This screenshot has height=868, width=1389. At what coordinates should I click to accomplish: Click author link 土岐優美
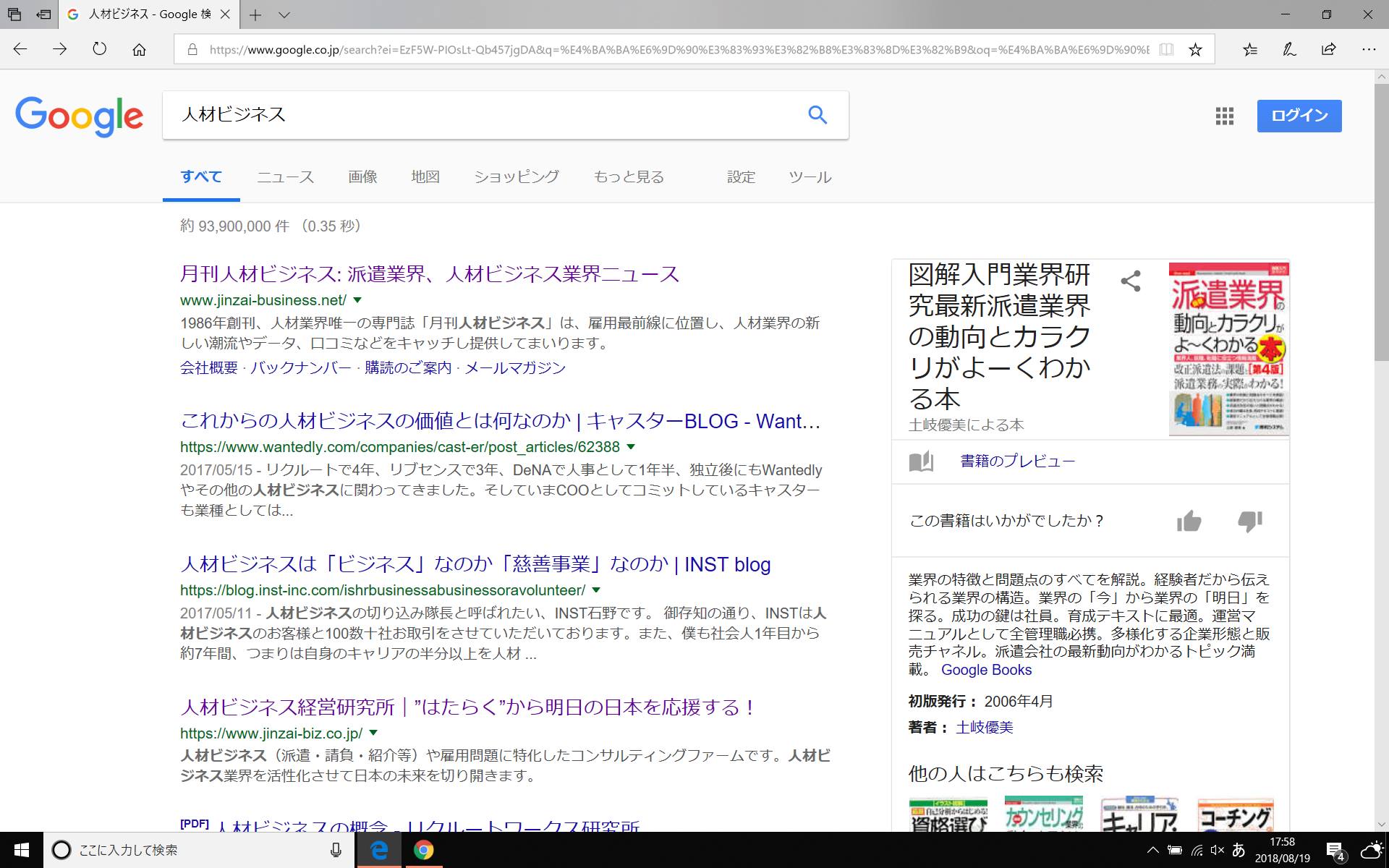pyautogui.click(x=985, y=727)
